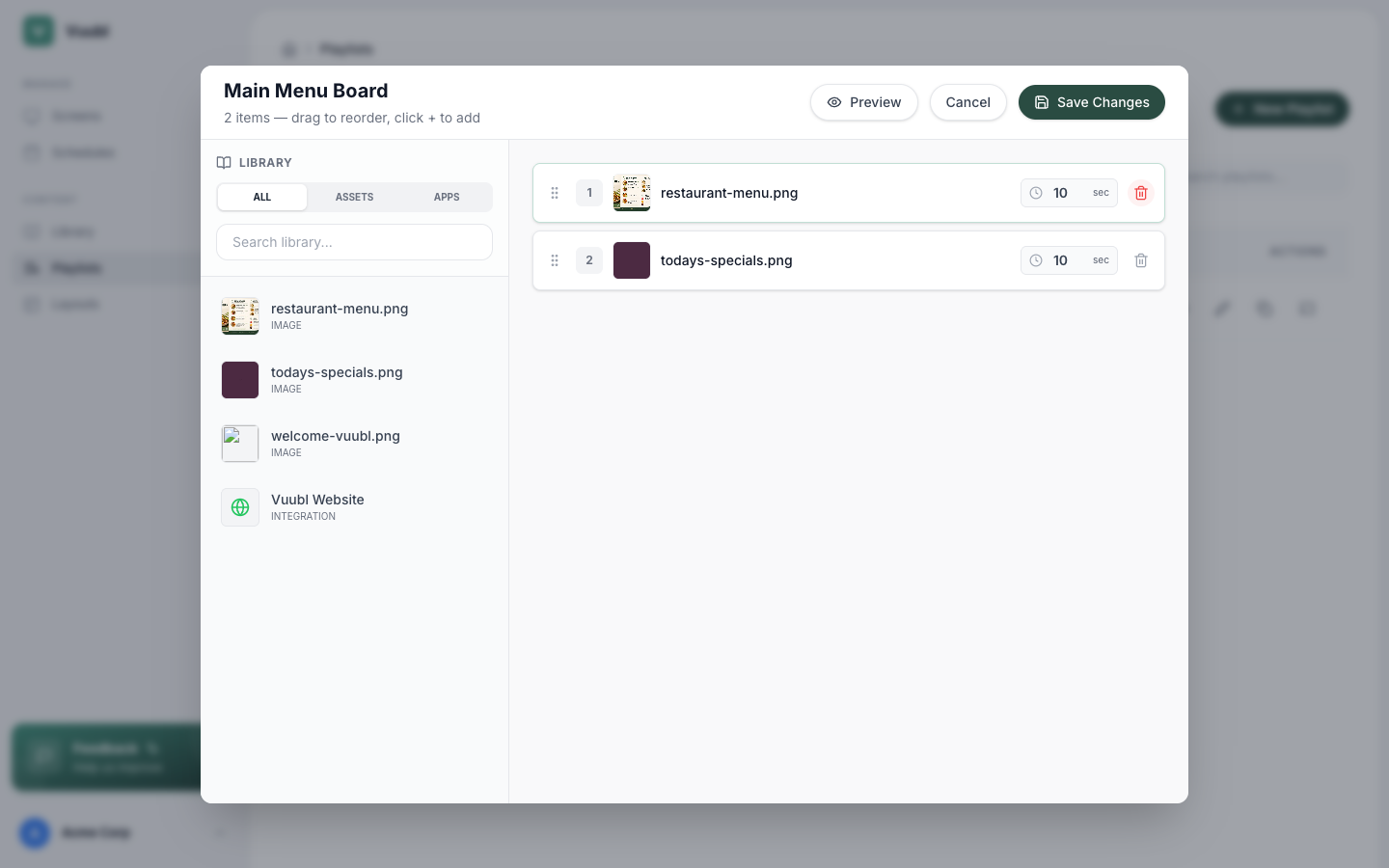Switch to the ASSETS library tab
1389x868 pixels.
(x=354, y=197)
